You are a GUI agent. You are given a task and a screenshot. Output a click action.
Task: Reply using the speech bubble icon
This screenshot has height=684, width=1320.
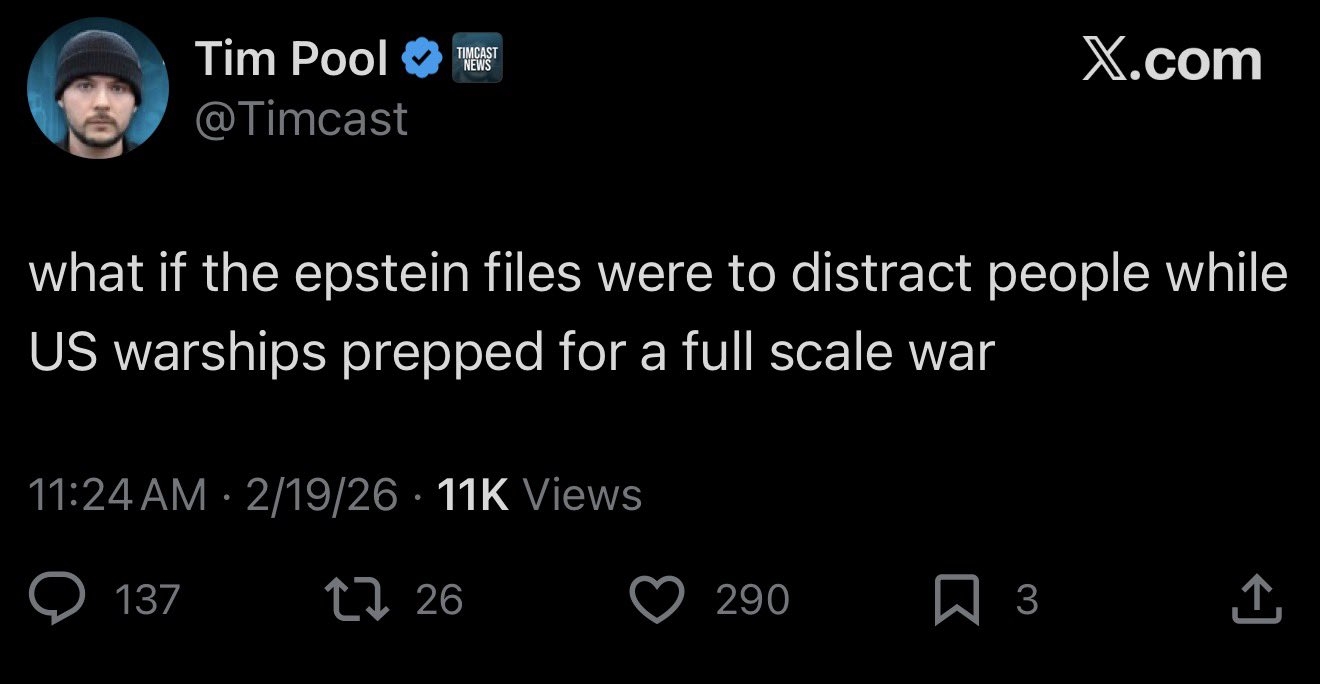click(x=75, y=599)
